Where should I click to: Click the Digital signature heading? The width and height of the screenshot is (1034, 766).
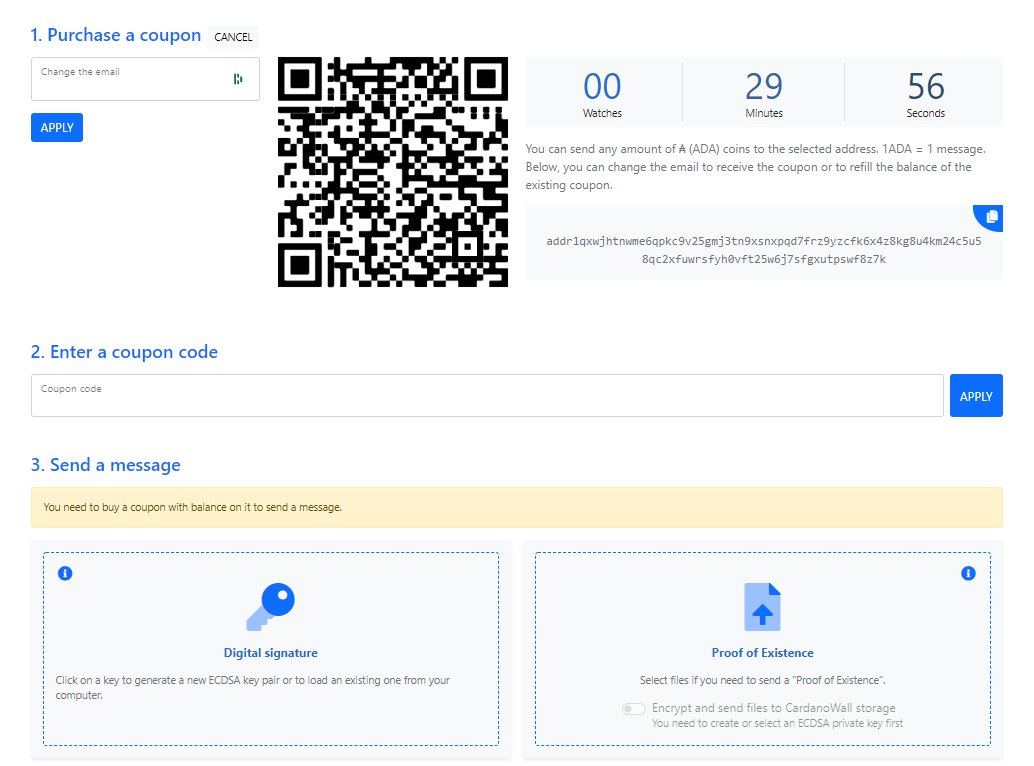270,653
